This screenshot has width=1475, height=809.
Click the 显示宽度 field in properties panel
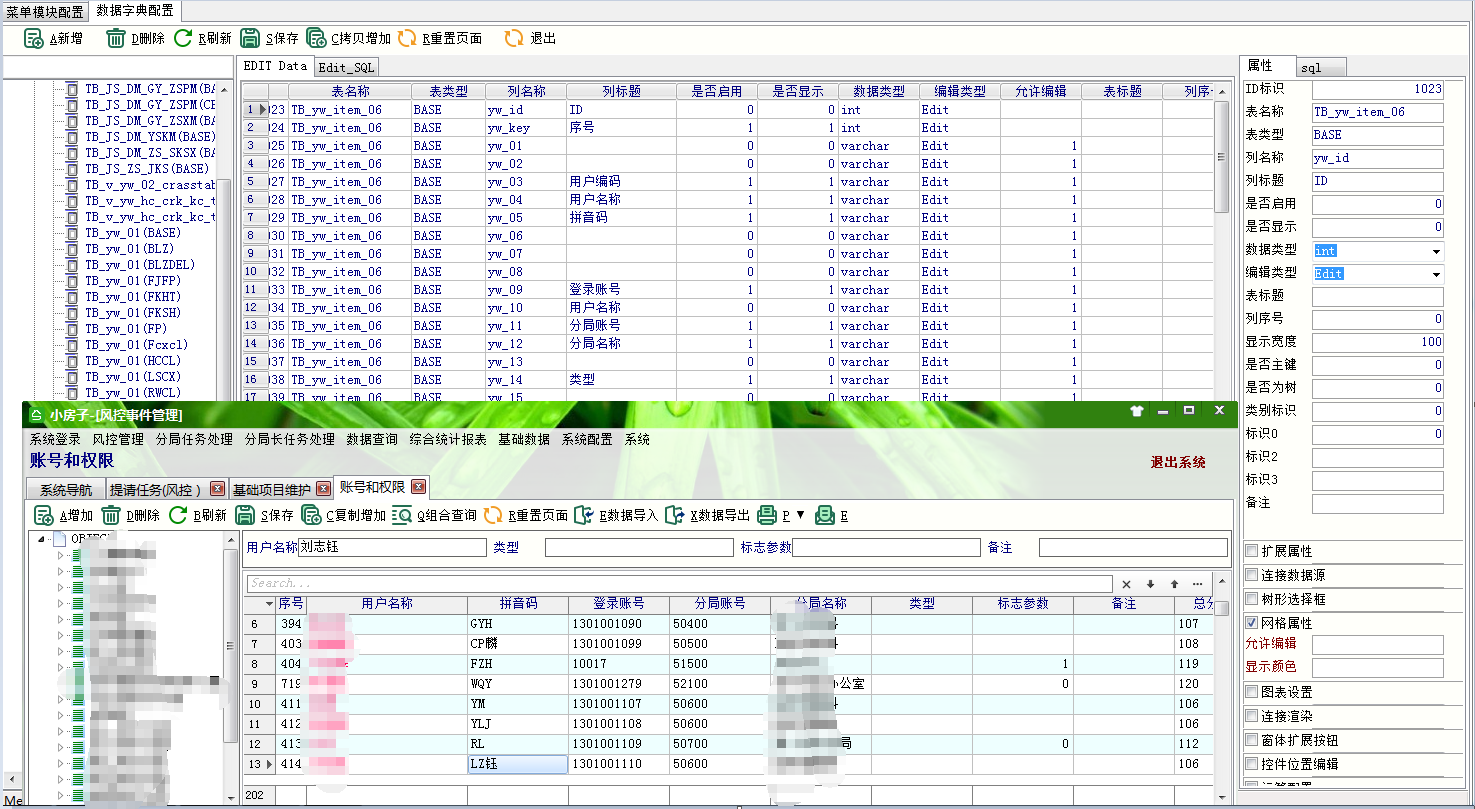click(1378, 342)
